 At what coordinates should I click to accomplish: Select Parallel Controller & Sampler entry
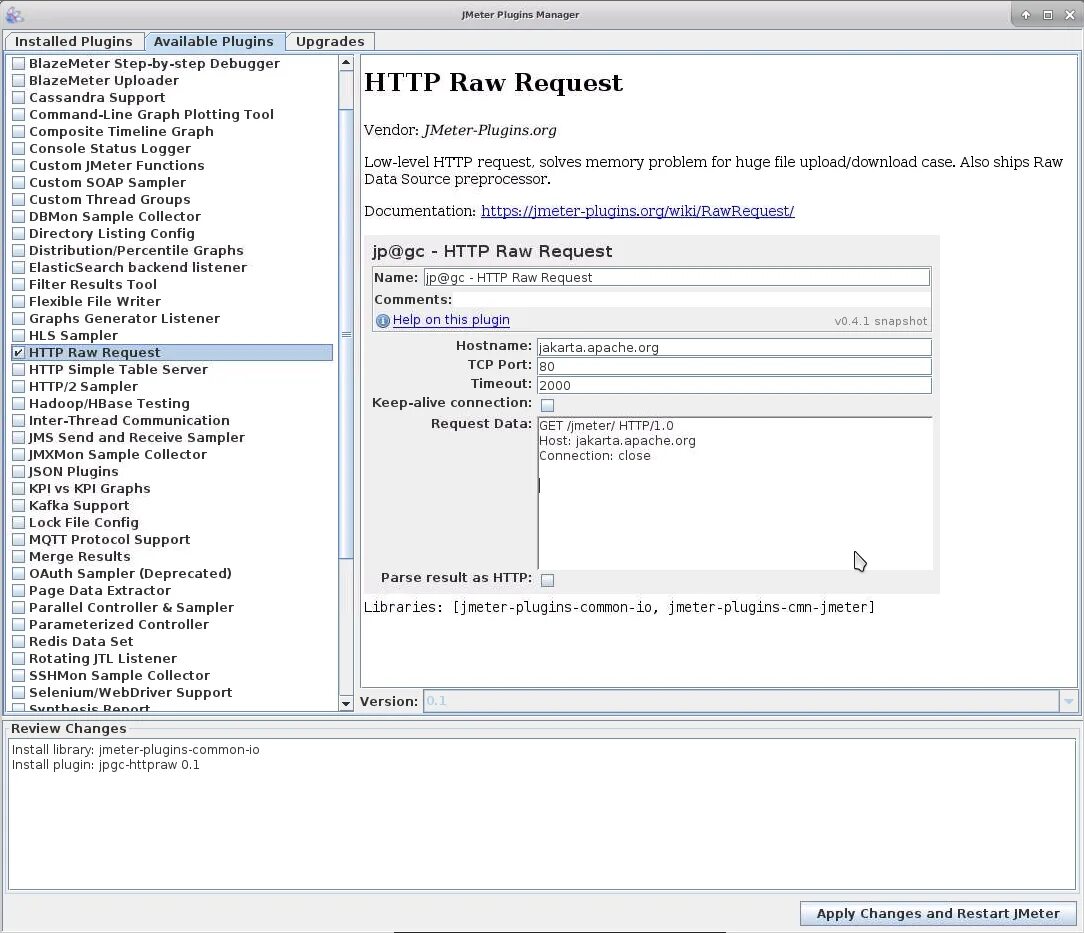tap(131, 607)
